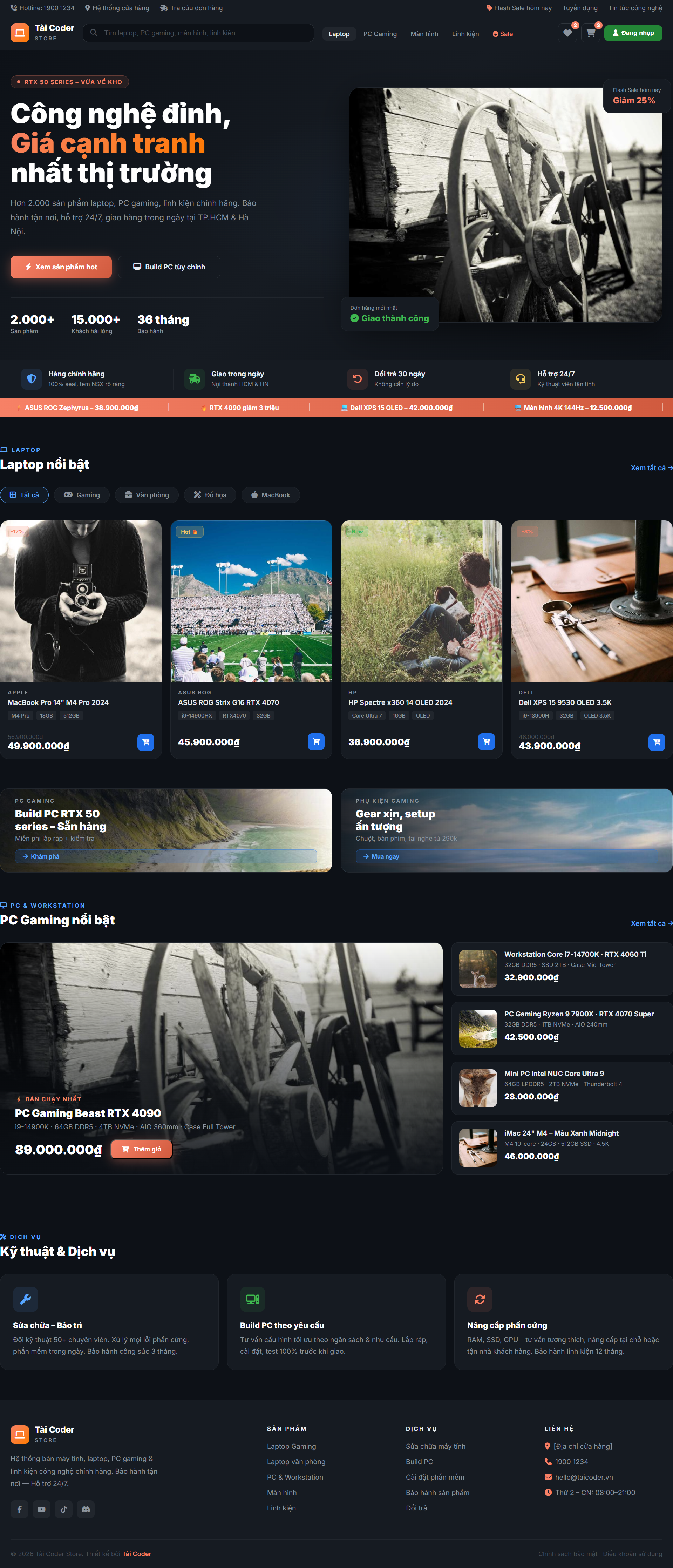Screen dimensions: 673x1568
Task: Expand Xem tất cả for PC Gaming
Action: (x=651, y=923)
